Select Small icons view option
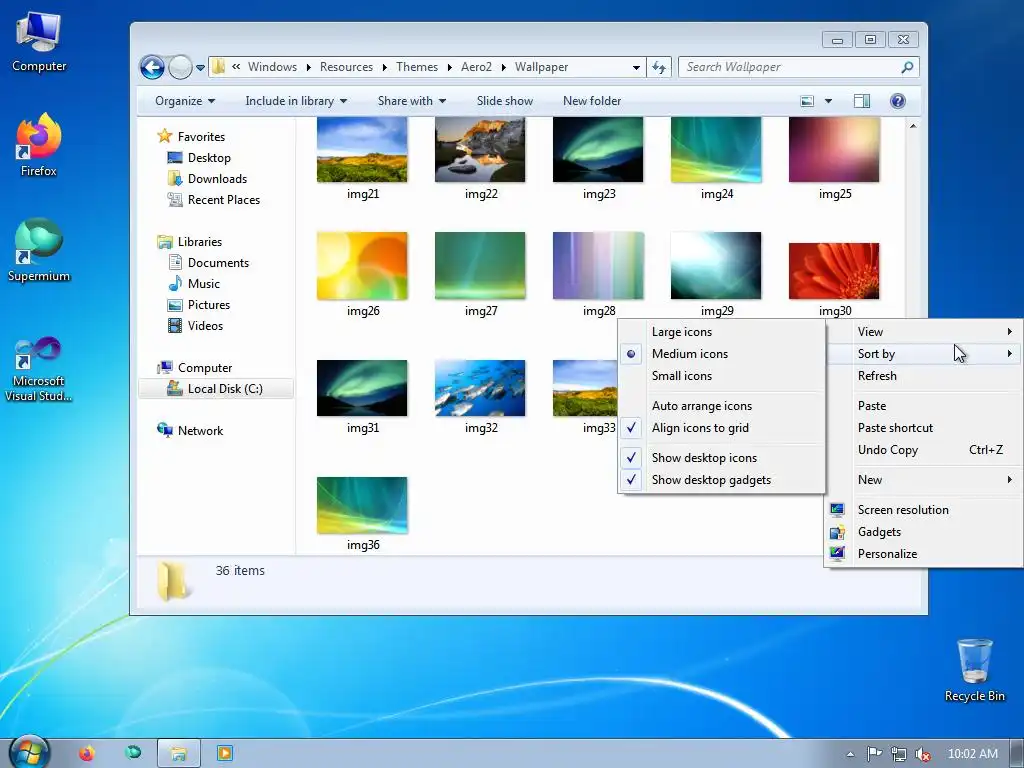Screen dimensions: 1024x768 [x=722, y=376]
